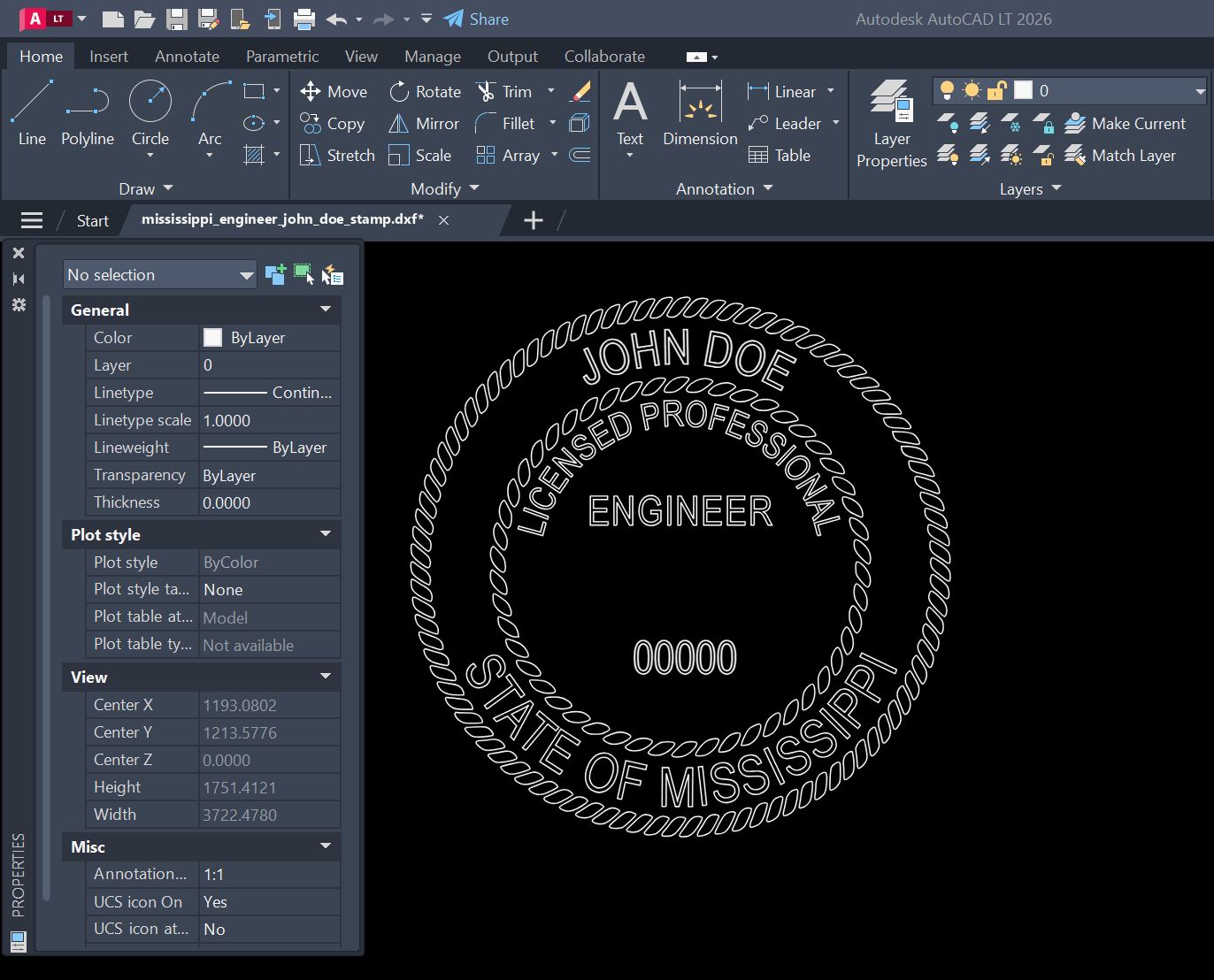Open the layer dropdown showing 0

[x=1070, y=90]
